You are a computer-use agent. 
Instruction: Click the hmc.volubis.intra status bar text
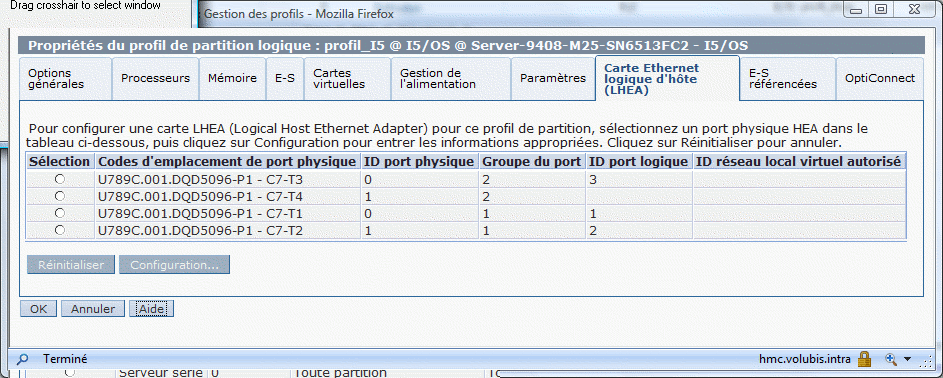pos(805,359)
